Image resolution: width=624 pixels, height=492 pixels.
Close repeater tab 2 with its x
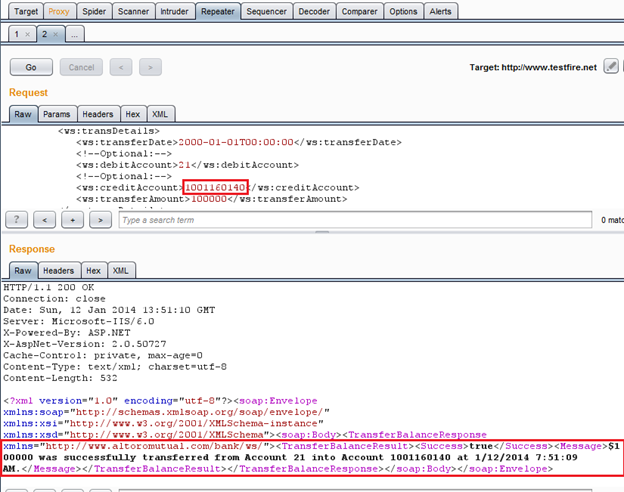56,34
